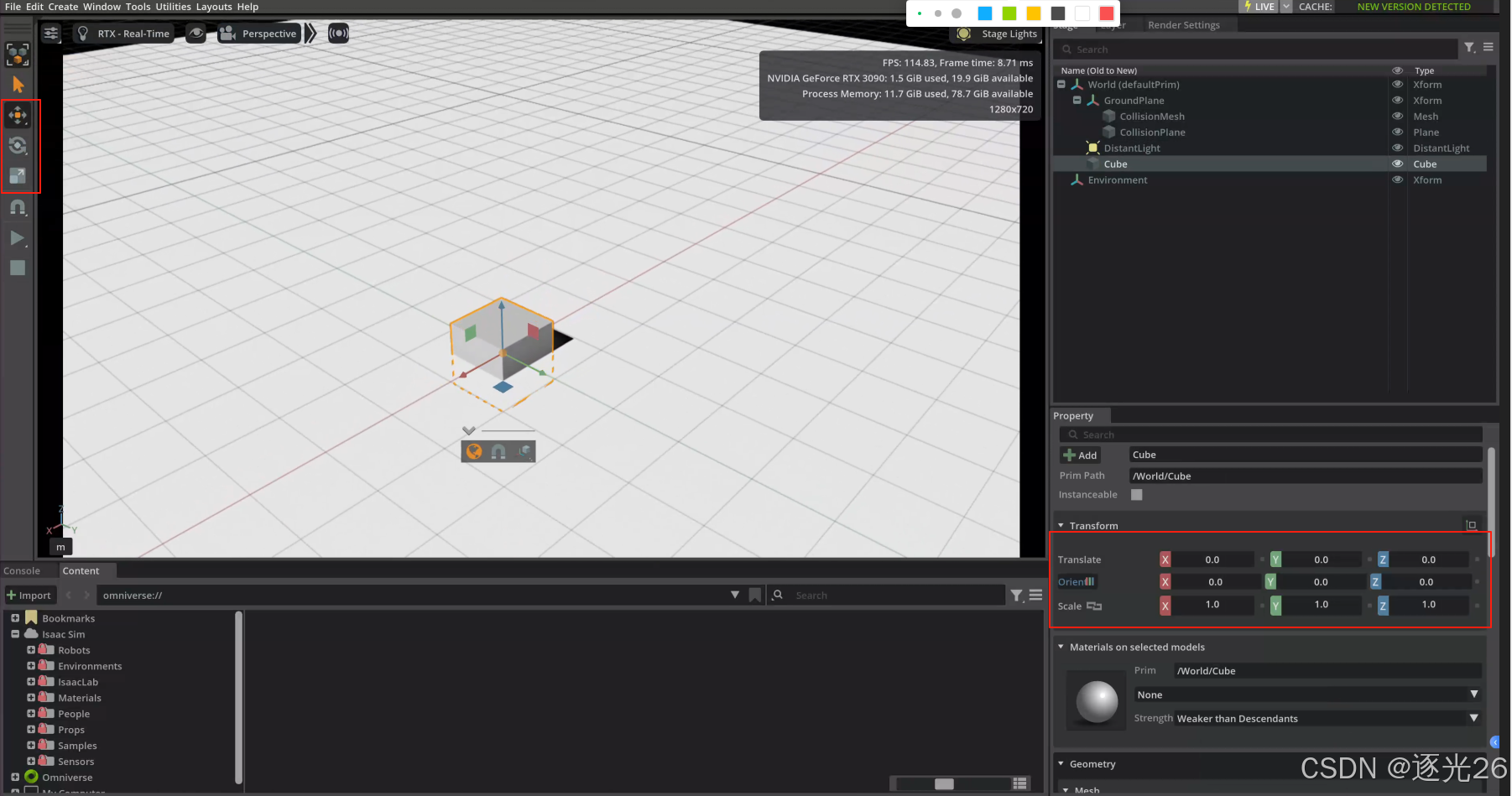The width and height of the screenshot is (1512, 796).
Task: Stop simulation with the Stop button
Action: (18, 268)
